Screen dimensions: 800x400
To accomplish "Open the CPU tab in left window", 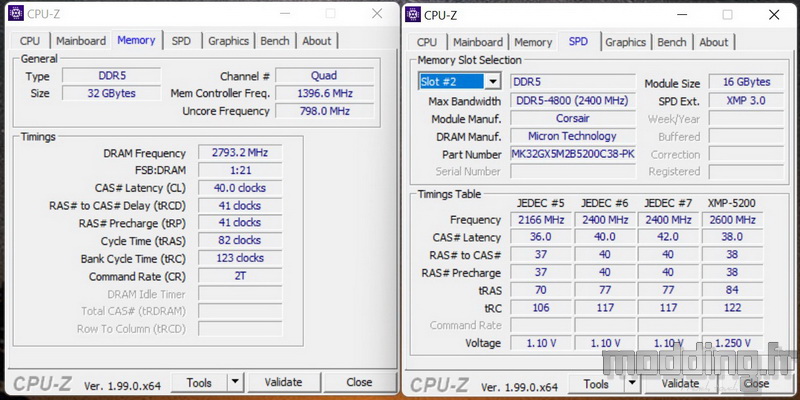I will (30, 41).
